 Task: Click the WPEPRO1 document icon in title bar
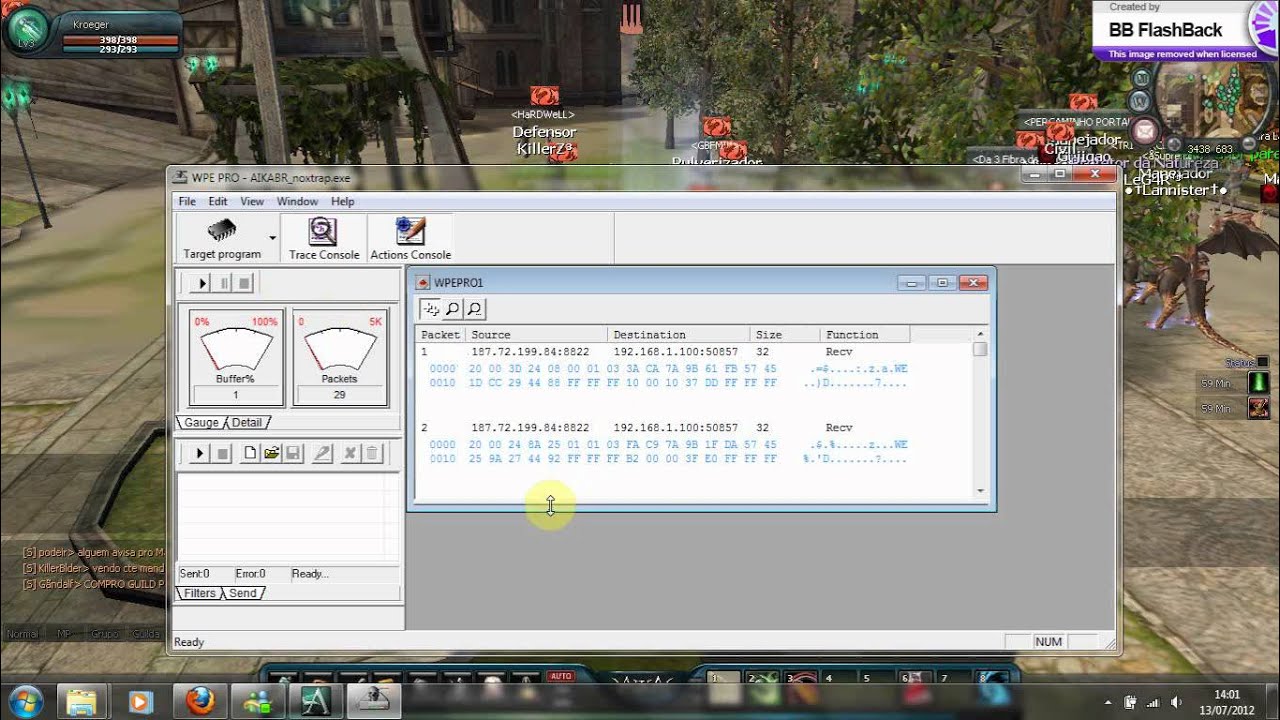pyautogui.click(x=423, y=283)
